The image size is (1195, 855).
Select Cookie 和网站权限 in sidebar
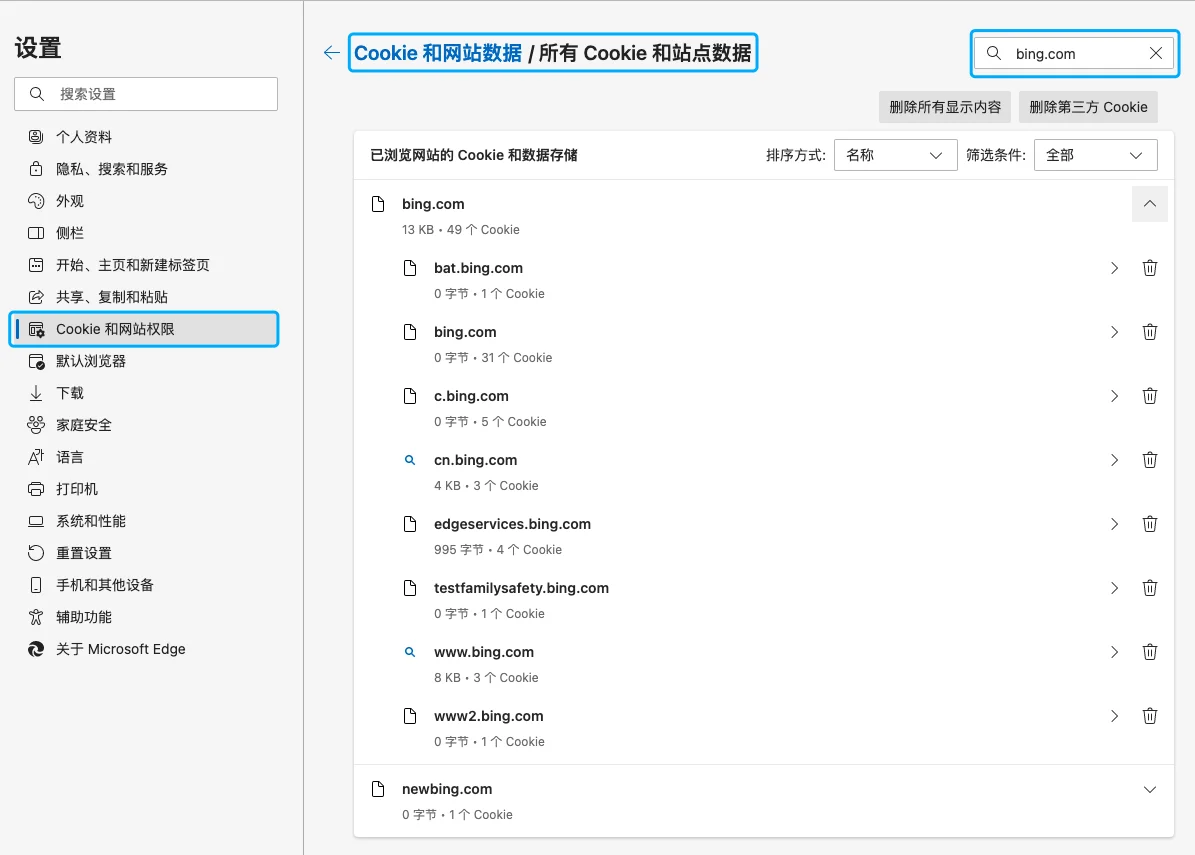(146, 329)
